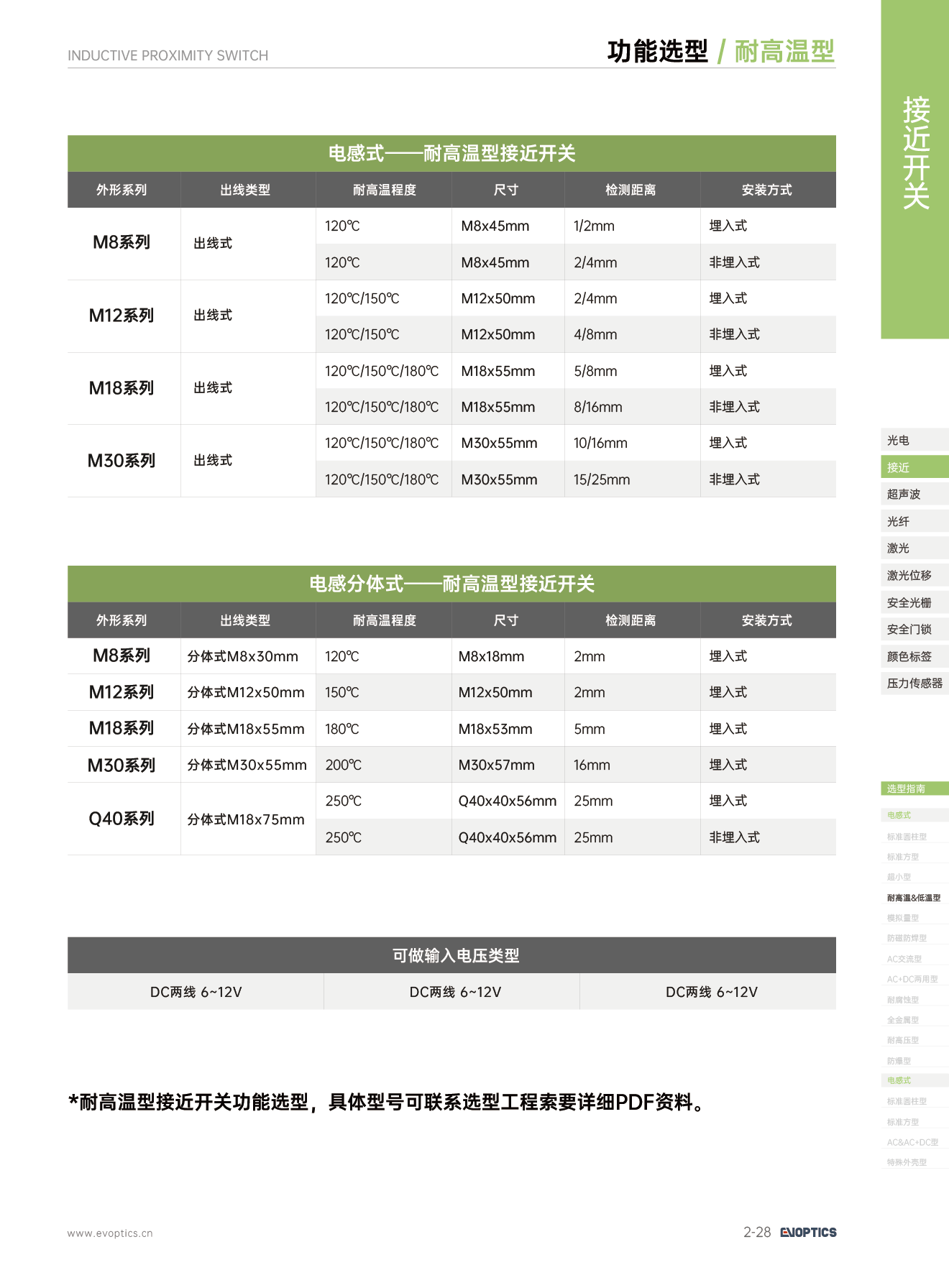The height and width of the screenshot is (1288, 949).
Task: Click the 功能选型 page title
Action: pyautogui.click(x=658, y=51)
